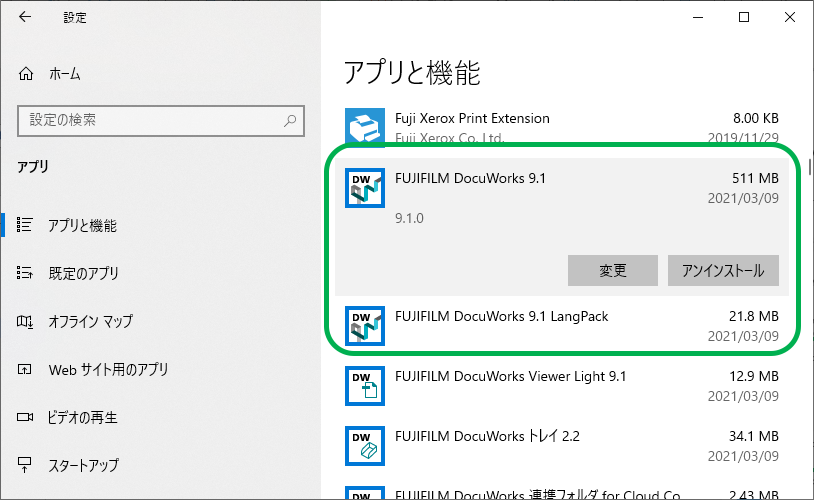Click the DocuWorks 9.1 LangPack icon
814x500 pixels.
[x=365, y=326]
